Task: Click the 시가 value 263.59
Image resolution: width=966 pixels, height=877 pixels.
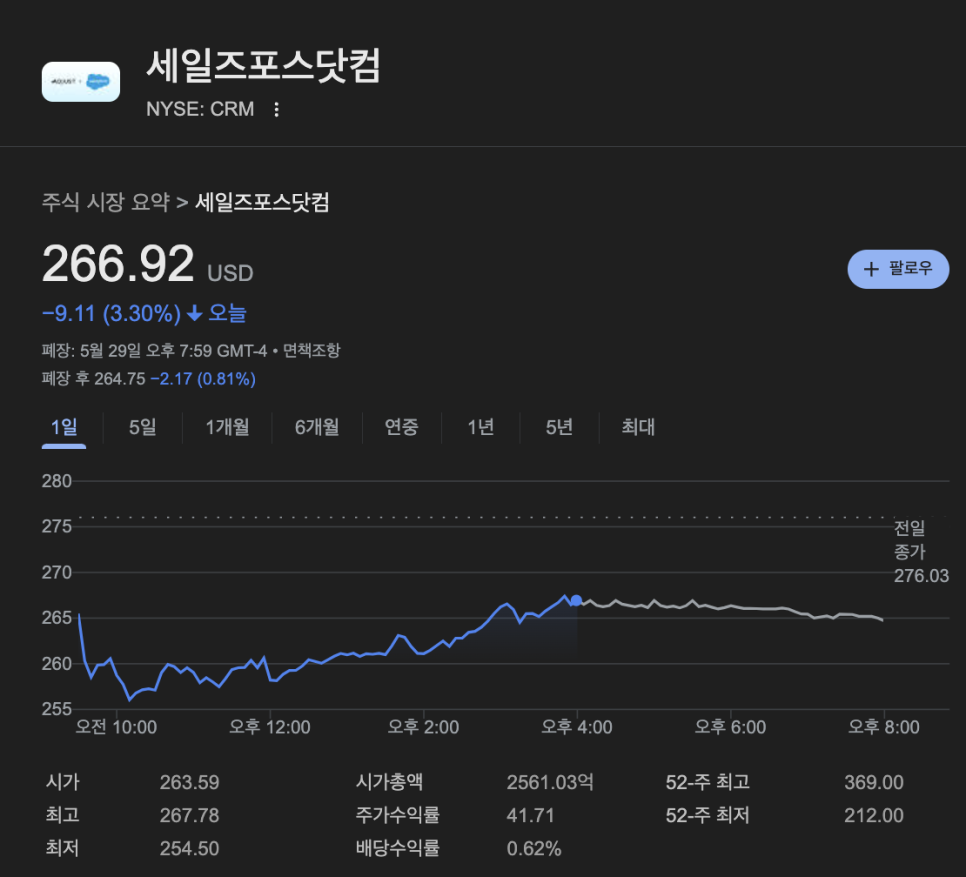Action: click(189, 782)
